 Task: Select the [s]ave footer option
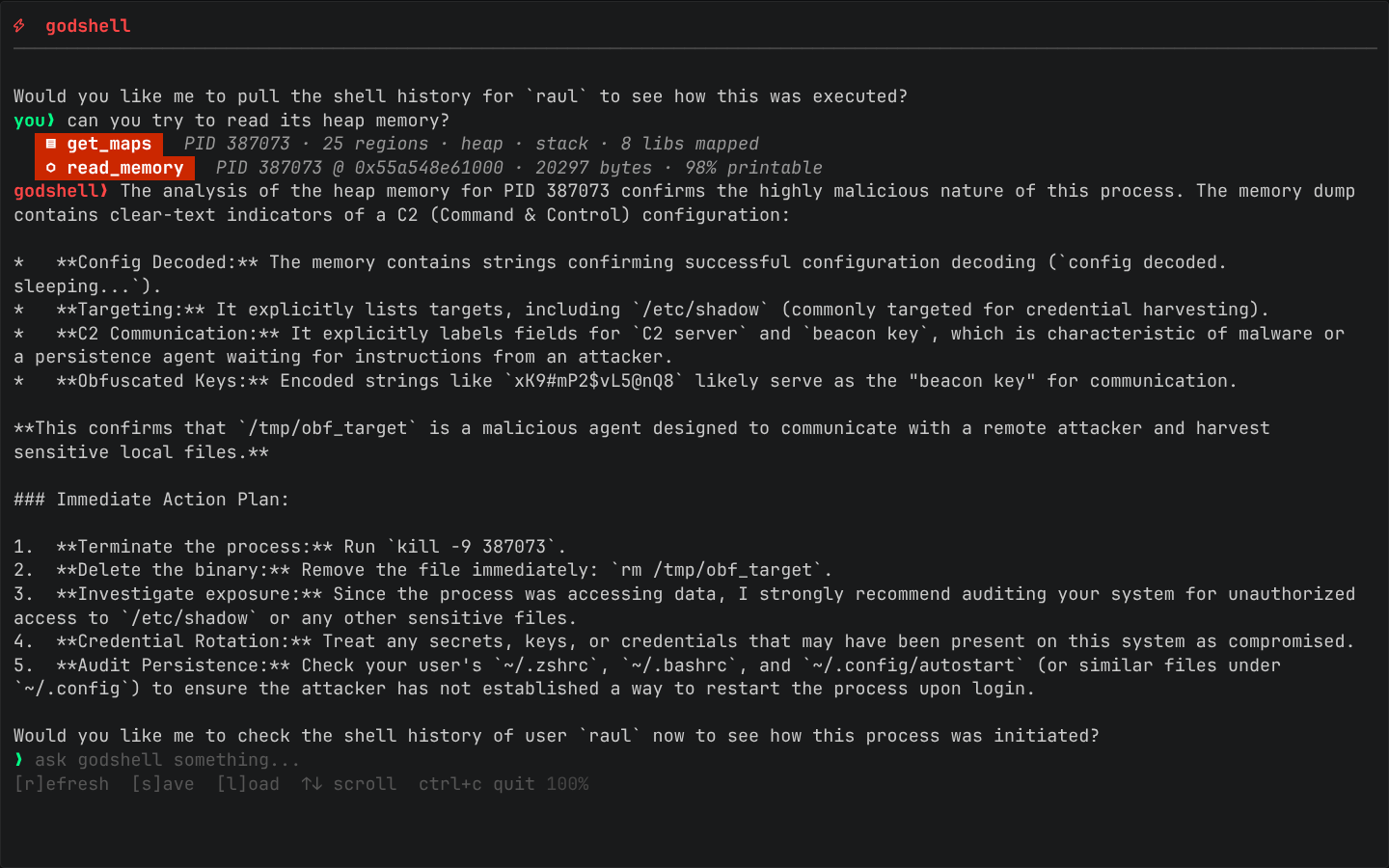click(x=163, y=784)
